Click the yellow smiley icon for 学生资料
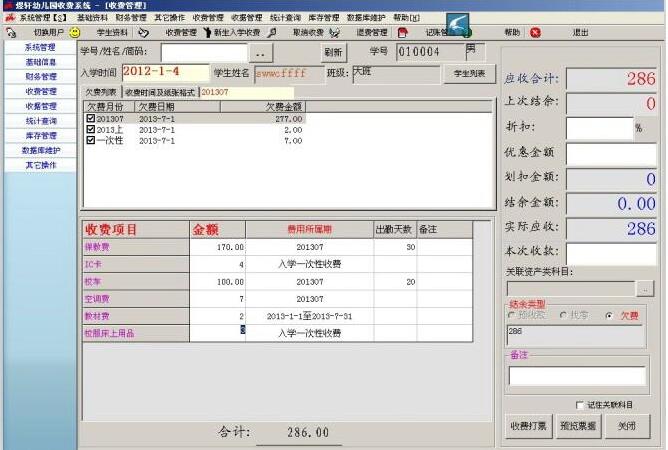The width and height of the screenshot is (668, 450). click(x=75, y=32)
